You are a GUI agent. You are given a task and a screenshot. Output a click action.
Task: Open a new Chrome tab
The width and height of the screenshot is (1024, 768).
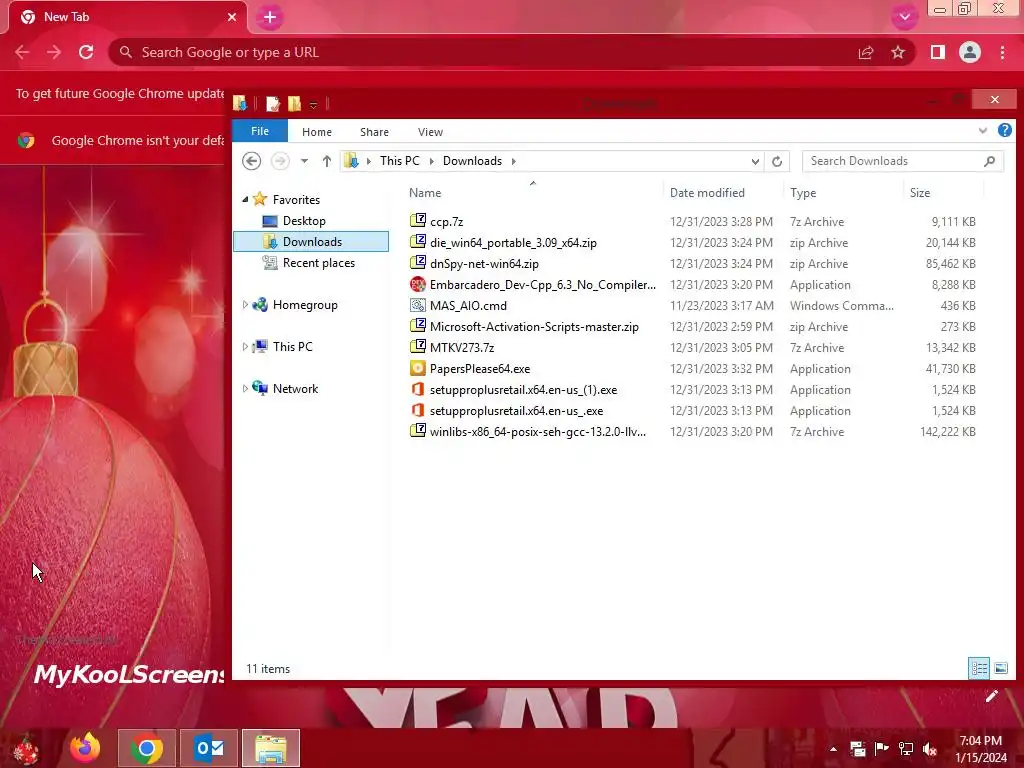[270, 18]
